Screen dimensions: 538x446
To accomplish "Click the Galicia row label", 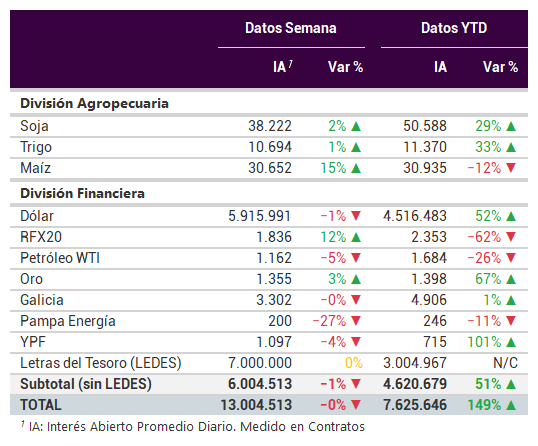I will point(42,300).
